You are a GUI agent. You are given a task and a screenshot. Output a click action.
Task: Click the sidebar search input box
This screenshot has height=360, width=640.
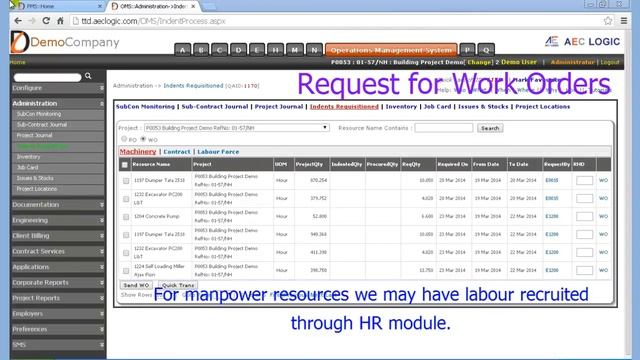(x=47, y=77)
